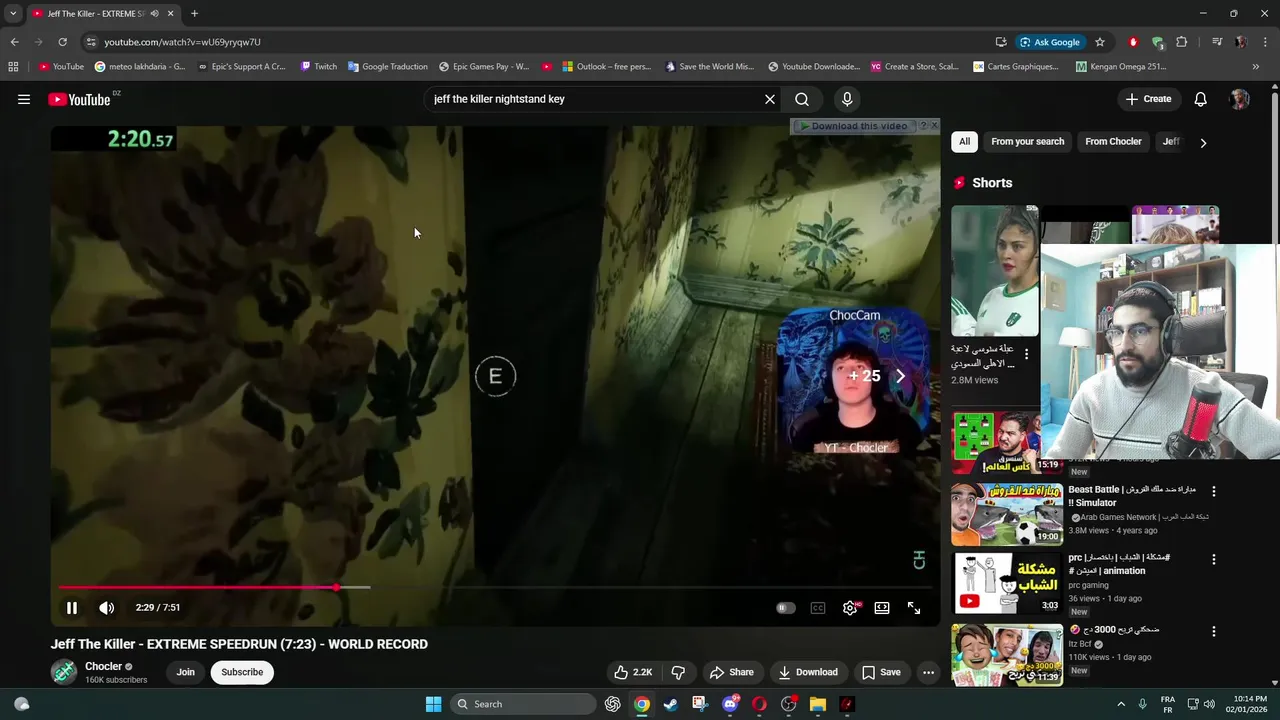This screenshot has width=1280, height=720.
Task: Seek on the red video progress bar
Action: [x=495, y=587]
